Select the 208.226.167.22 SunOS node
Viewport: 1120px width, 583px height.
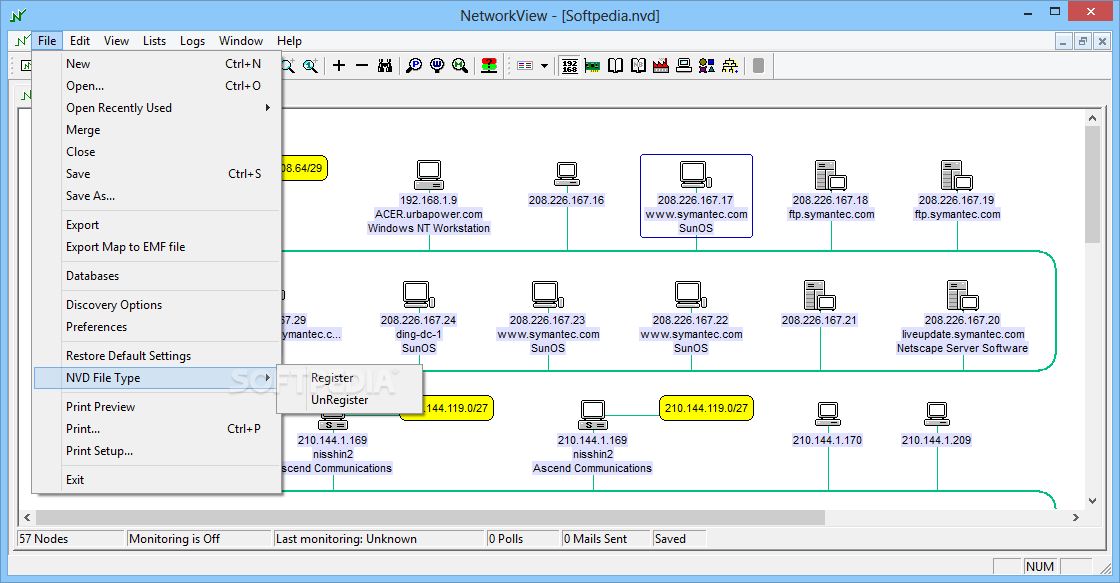coord(691,317)
